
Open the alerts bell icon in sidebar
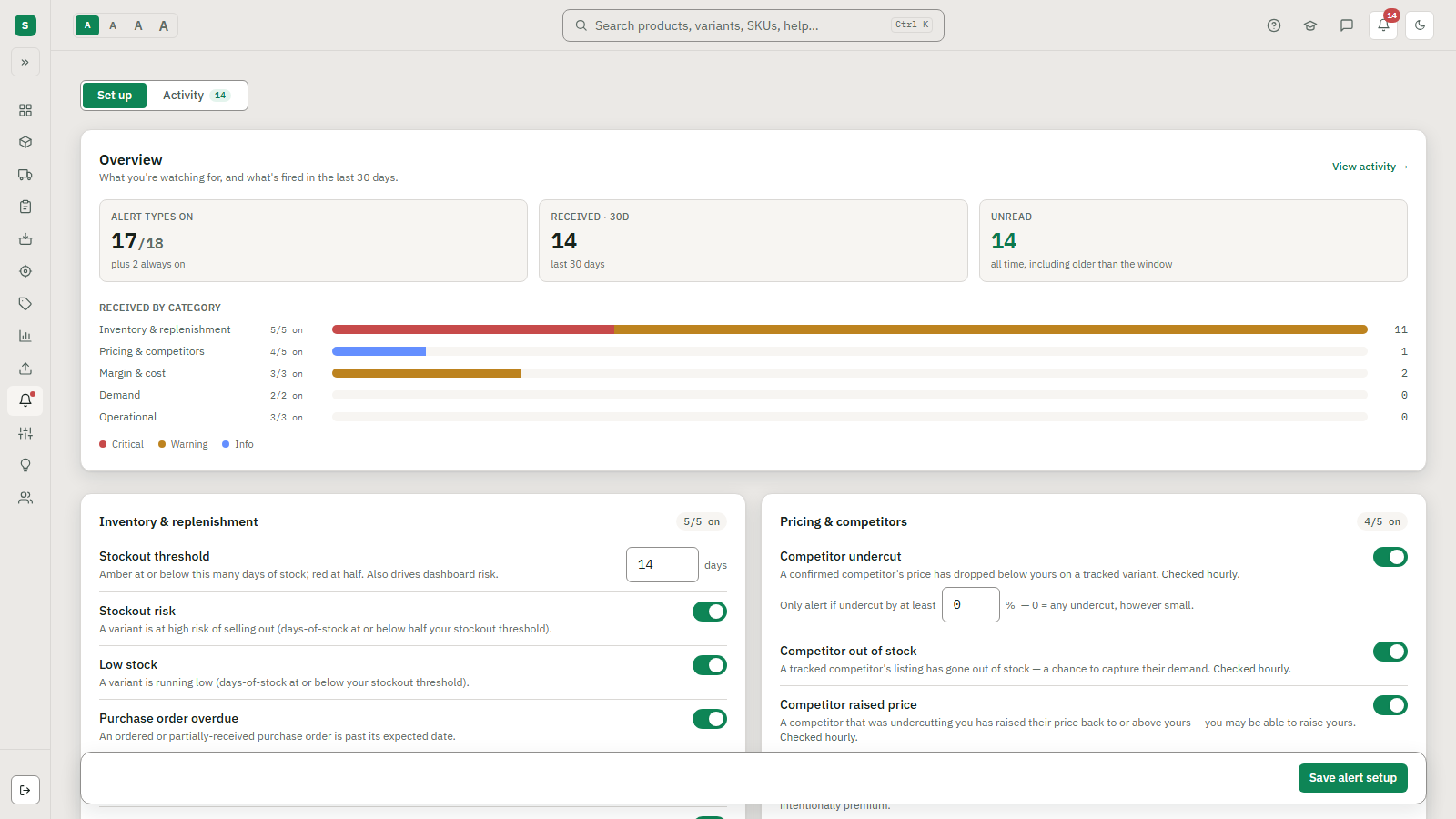coord(25,400)
